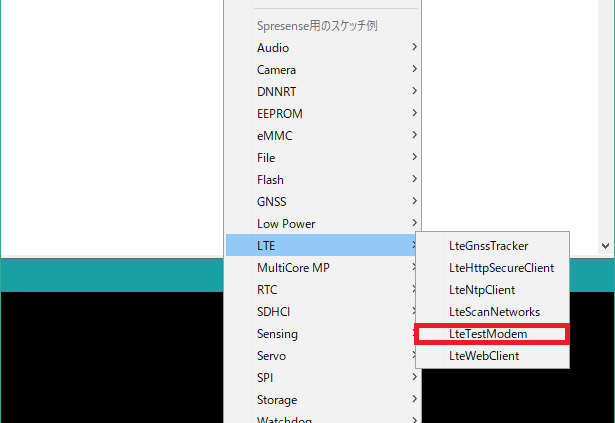This screenshot has width=615, height=423.
Task: Open the RTC examples submenu
Action: click(x=321, y=289)
